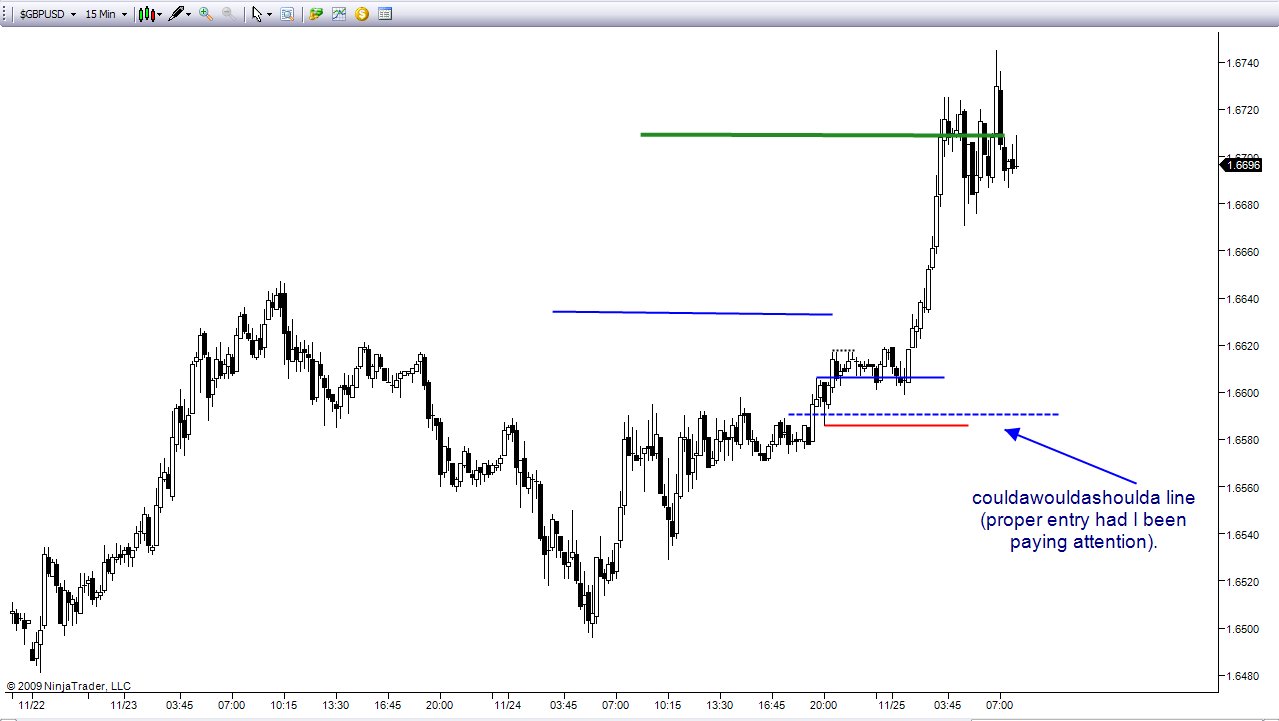Viewport: 1279px width, 721px height.
Task: Expand the chart style dropdown arrow
Action: (161, 14)
